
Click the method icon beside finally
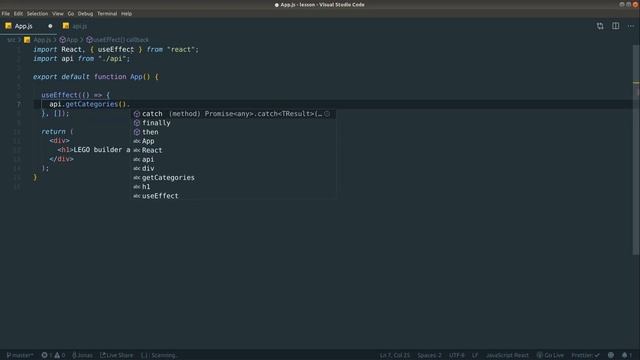coord(137,123)
